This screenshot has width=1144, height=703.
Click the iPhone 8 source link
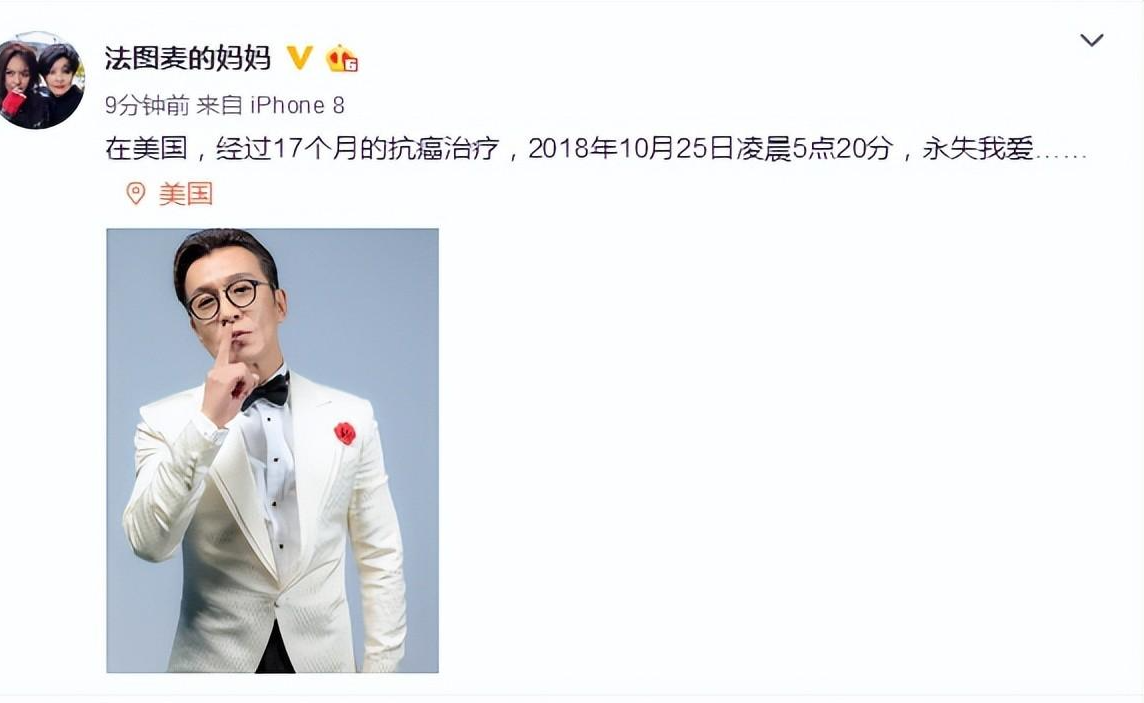point(297,106)
